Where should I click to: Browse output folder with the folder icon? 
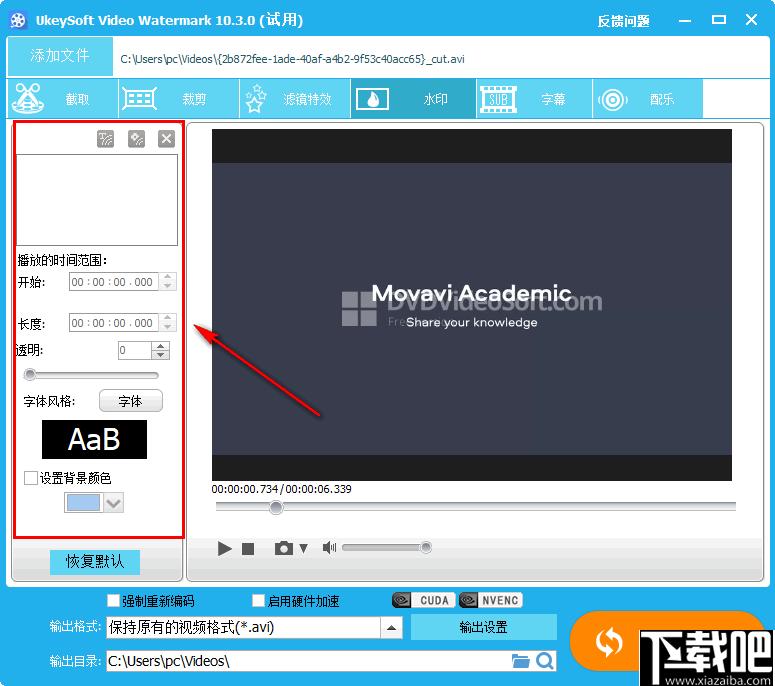point(520,661)
